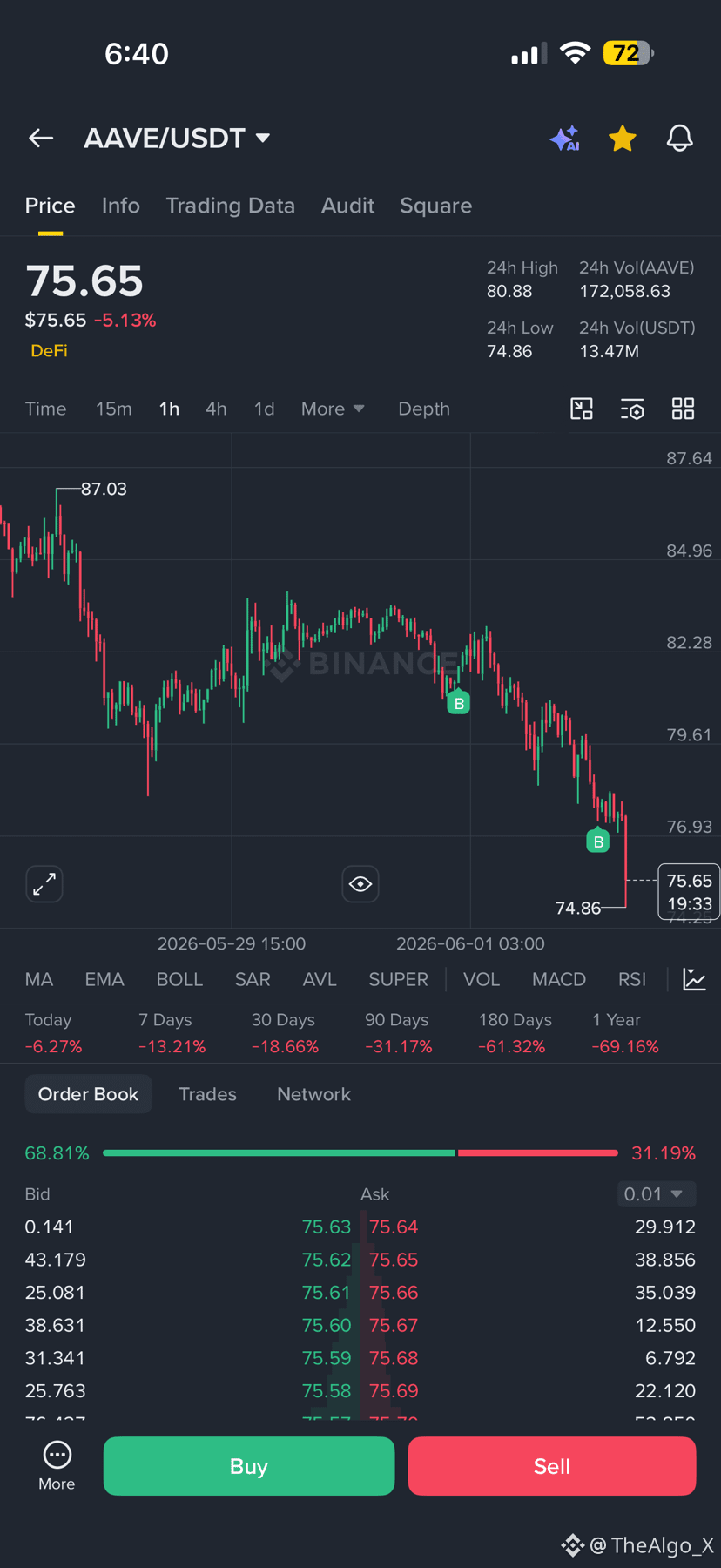Select the Order Book tab

[88, 1094]
